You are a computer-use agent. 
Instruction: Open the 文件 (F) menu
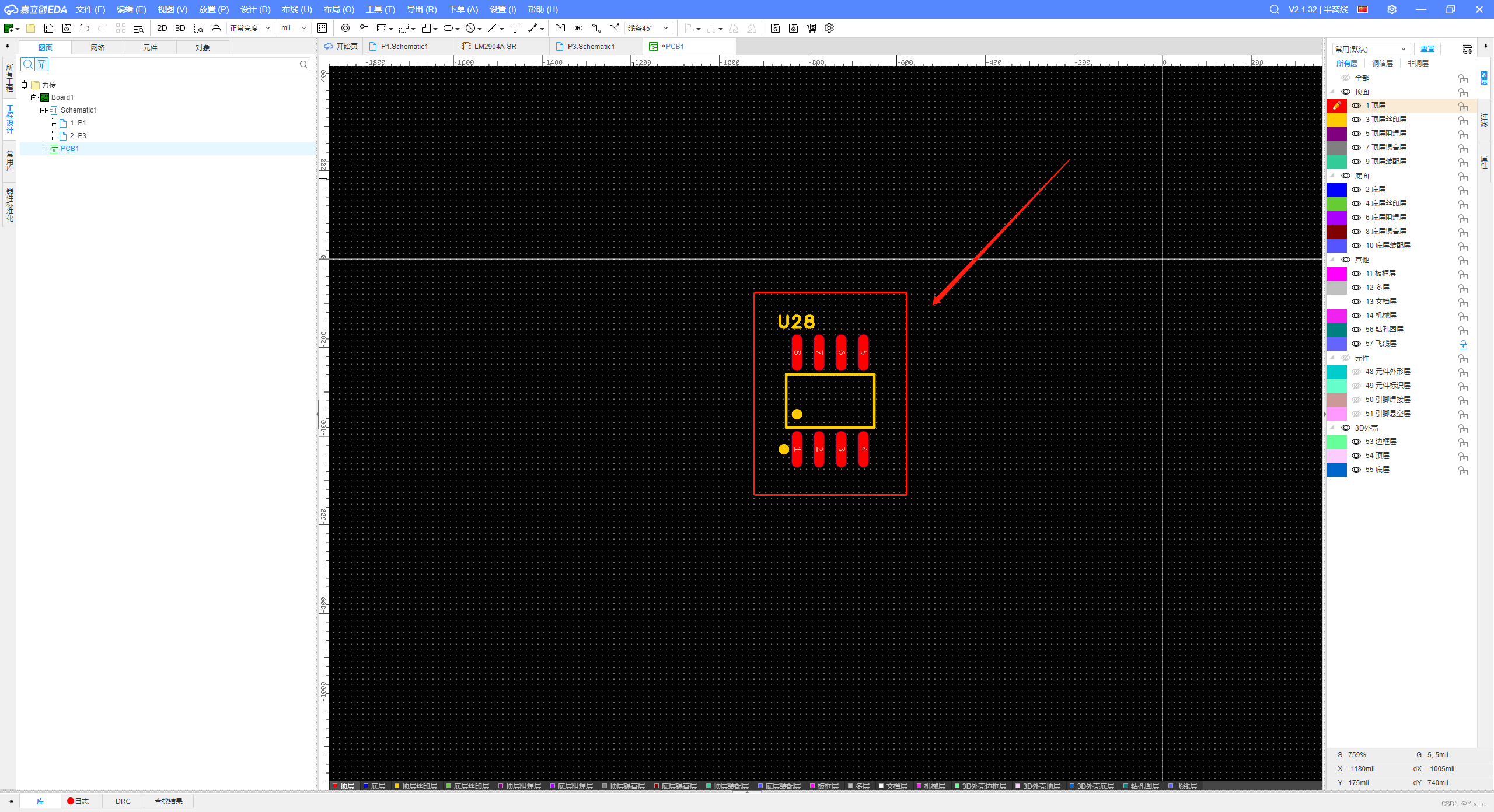90,9
